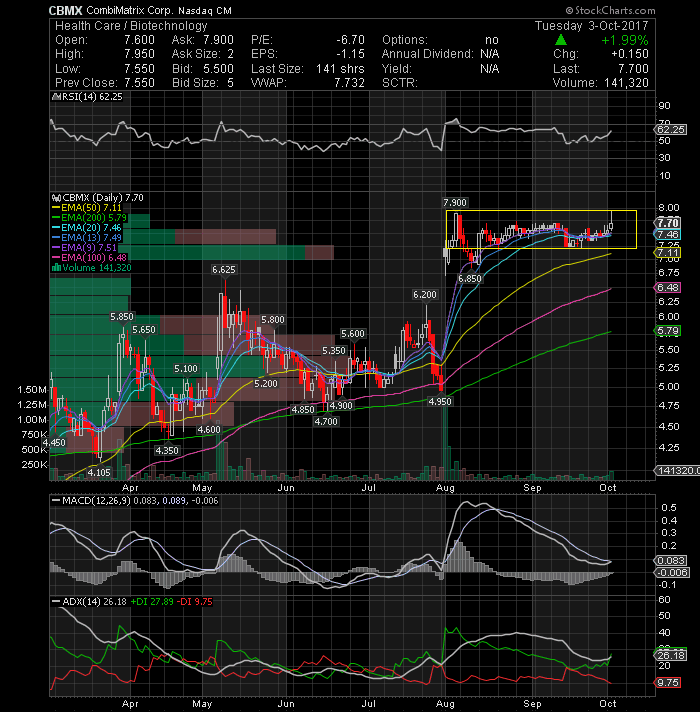Click the 4.950 low price annotation

click(440, 401)
